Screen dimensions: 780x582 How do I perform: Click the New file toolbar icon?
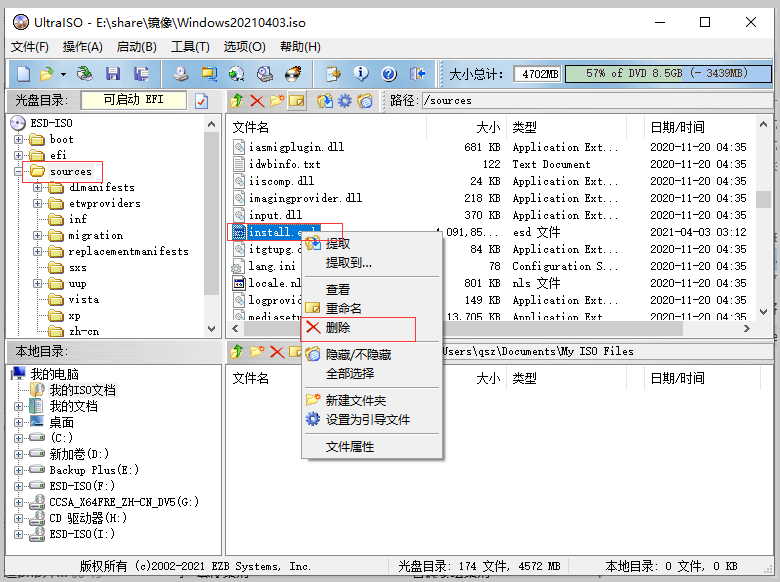tap(23, 74)
